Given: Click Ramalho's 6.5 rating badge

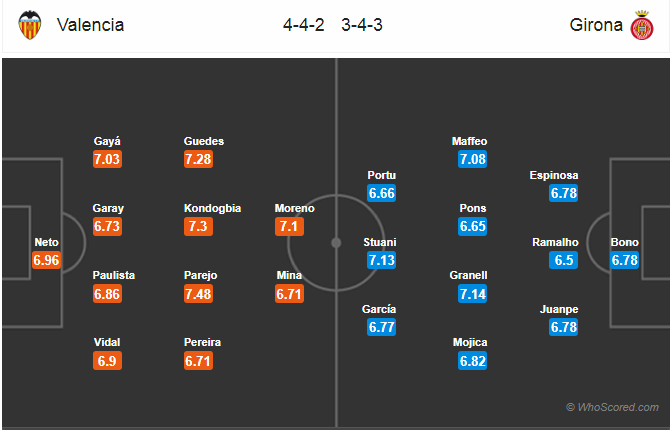Looking at the screenshot, I should pyautogui.click(x=564, y=260).
